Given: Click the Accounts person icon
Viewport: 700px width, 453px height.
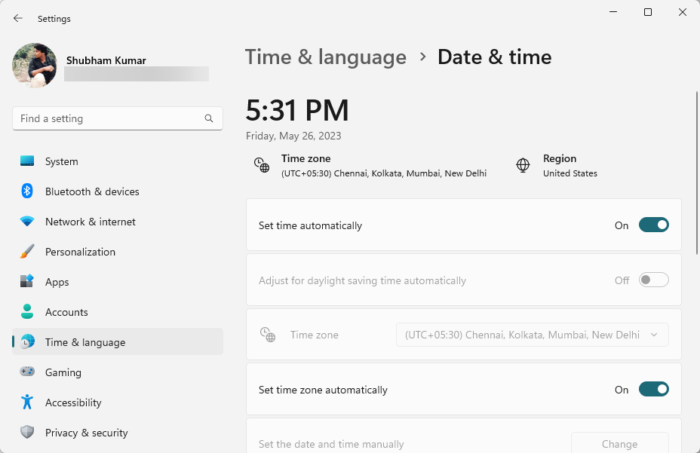Looking at the screenshot, I should point(27,312).
